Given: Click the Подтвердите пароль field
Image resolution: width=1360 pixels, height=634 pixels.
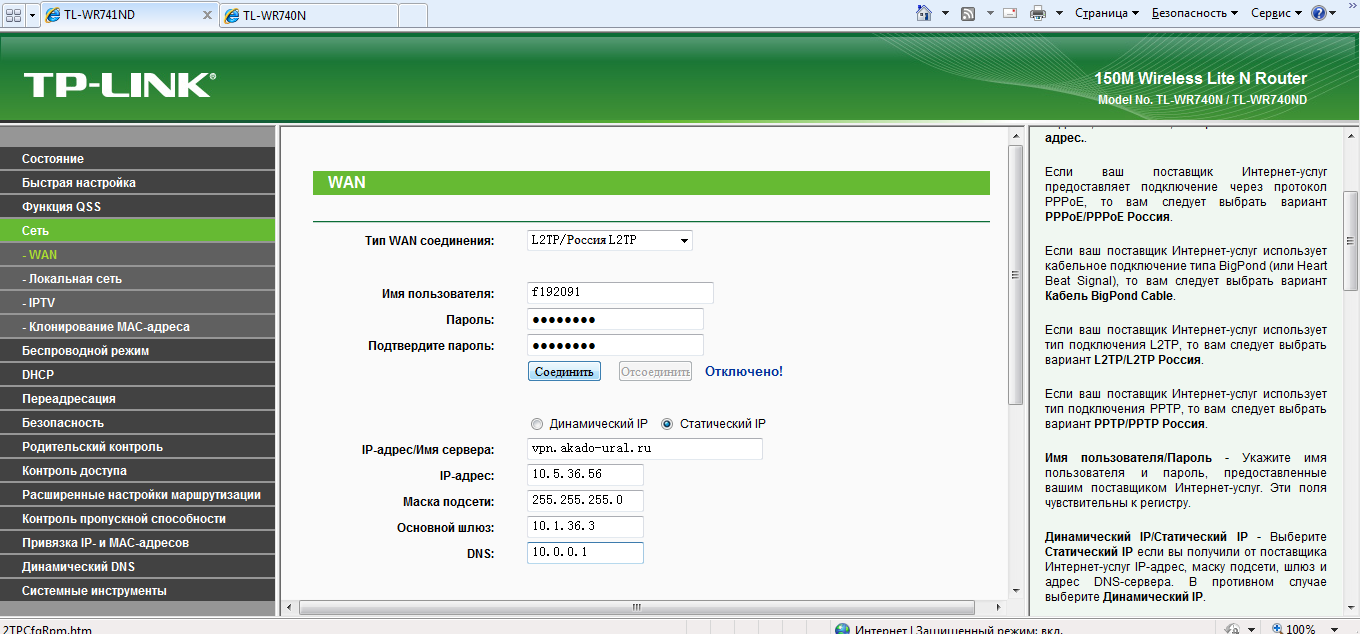Looking at the screenshot, I should 615,345.
